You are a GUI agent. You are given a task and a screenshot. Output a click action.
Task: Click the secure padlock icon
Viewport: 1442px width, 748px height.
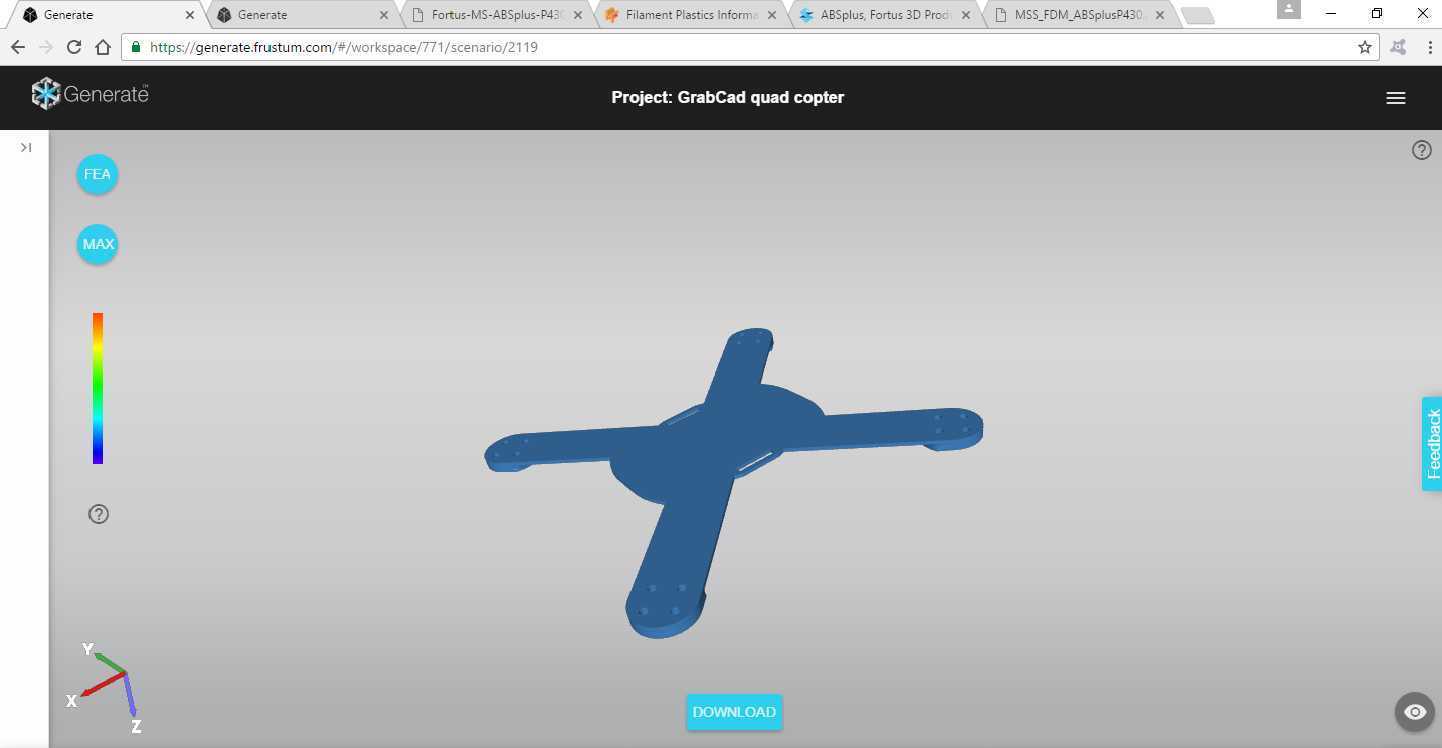[x=136, y=47]
